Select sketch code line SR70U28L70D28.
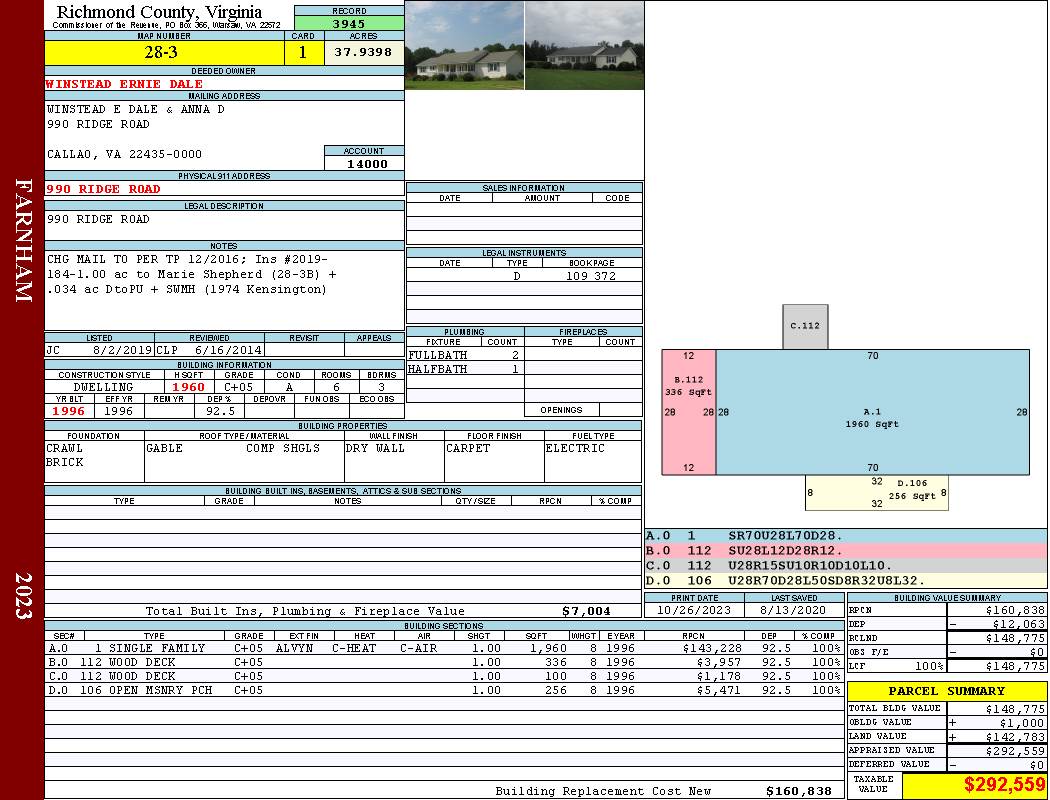 tap(846, 536)
